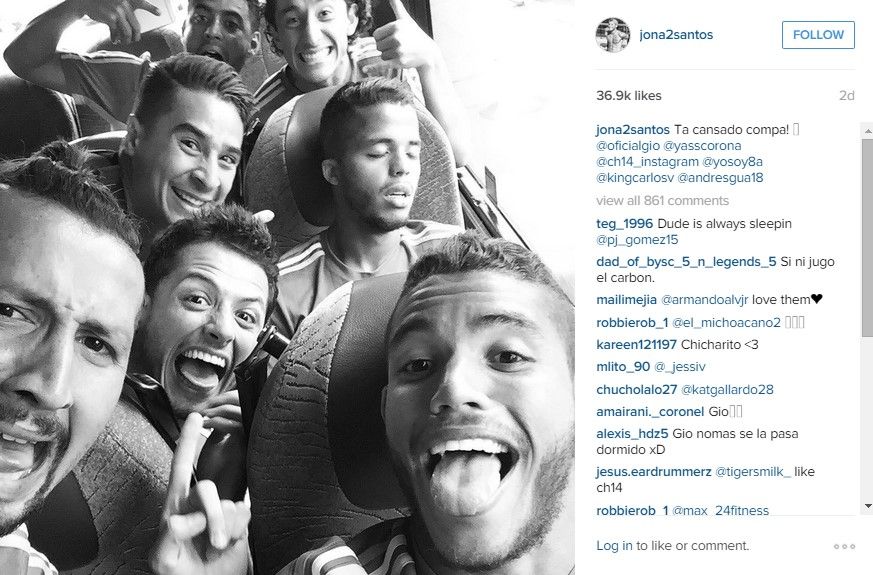Open the kareen121197 commenter profile

(636, 345)
